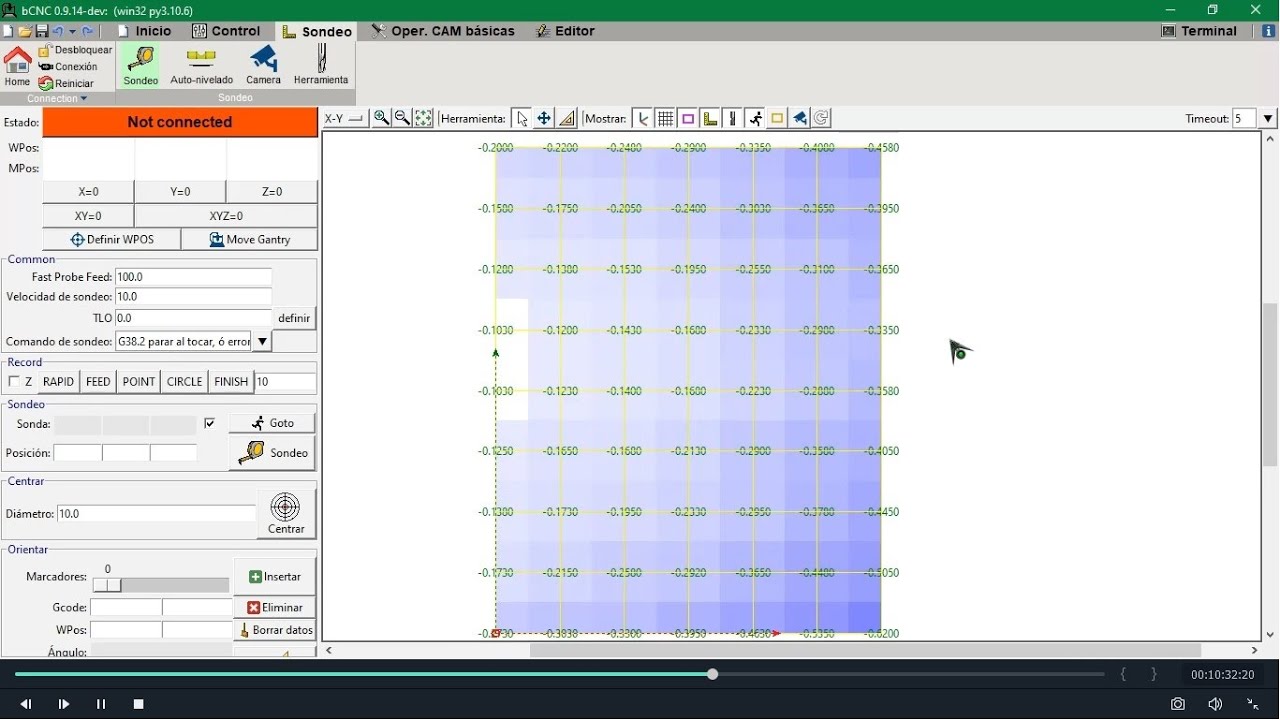Switch to the Inicio tab
Viewport: 1280px width, 720px height.
click(144, 31)
